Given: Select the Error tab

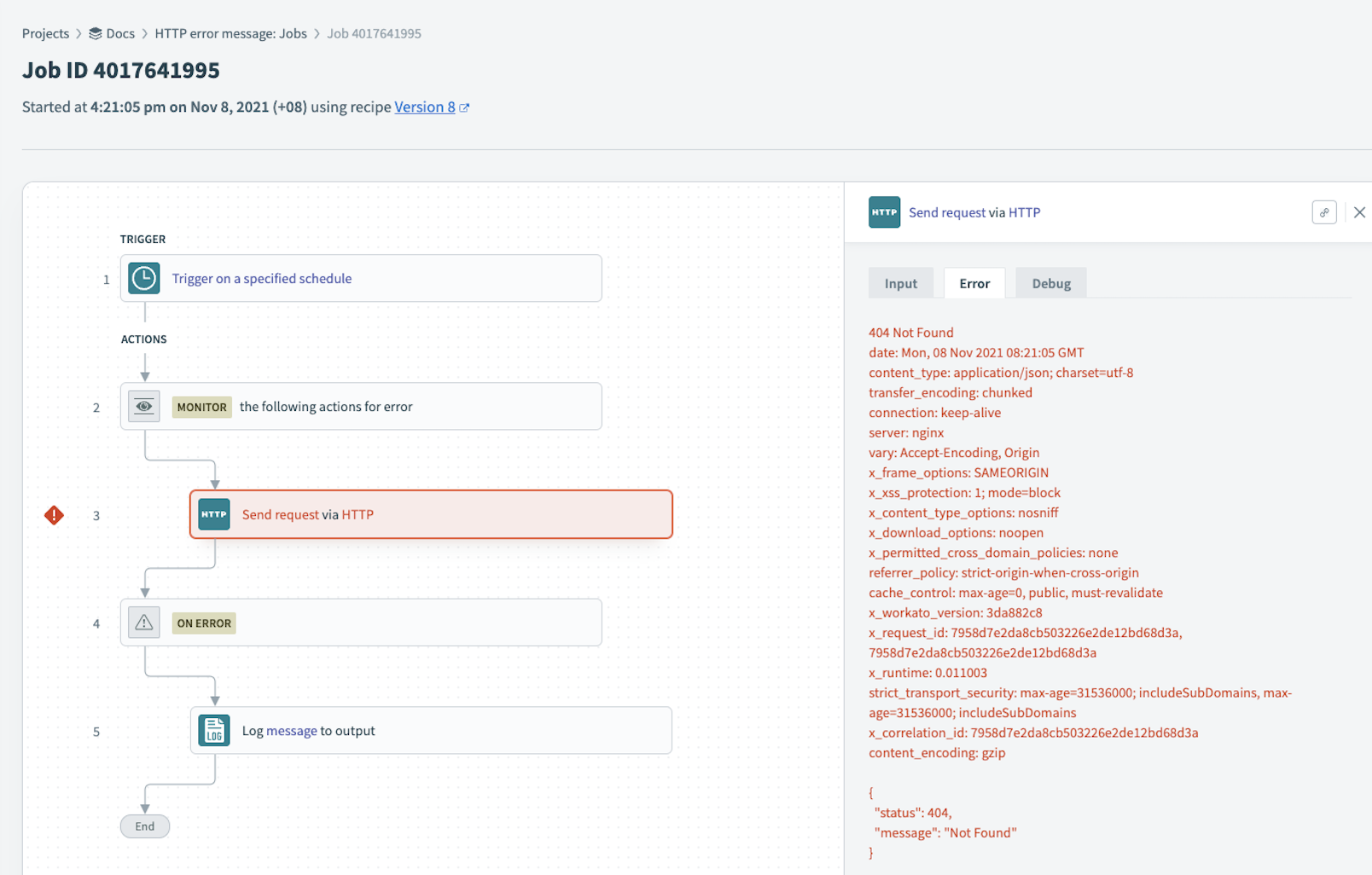Looking at the screenshot, I should (974, 283).
